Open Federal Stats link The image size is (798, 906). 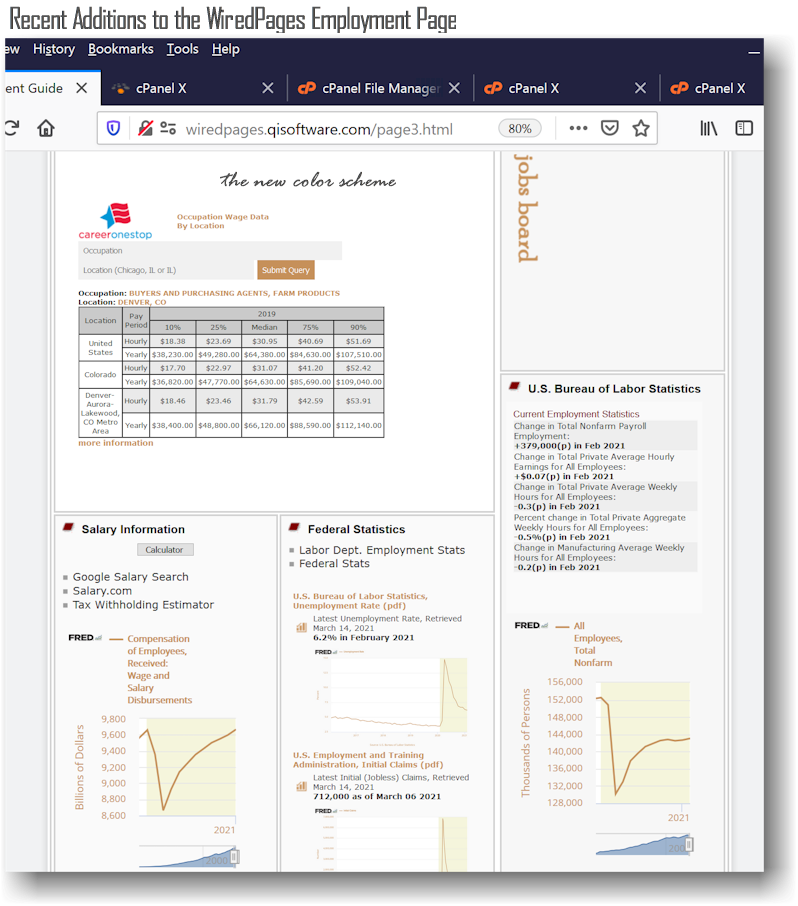pyautogui.click(x=334, y=563)
